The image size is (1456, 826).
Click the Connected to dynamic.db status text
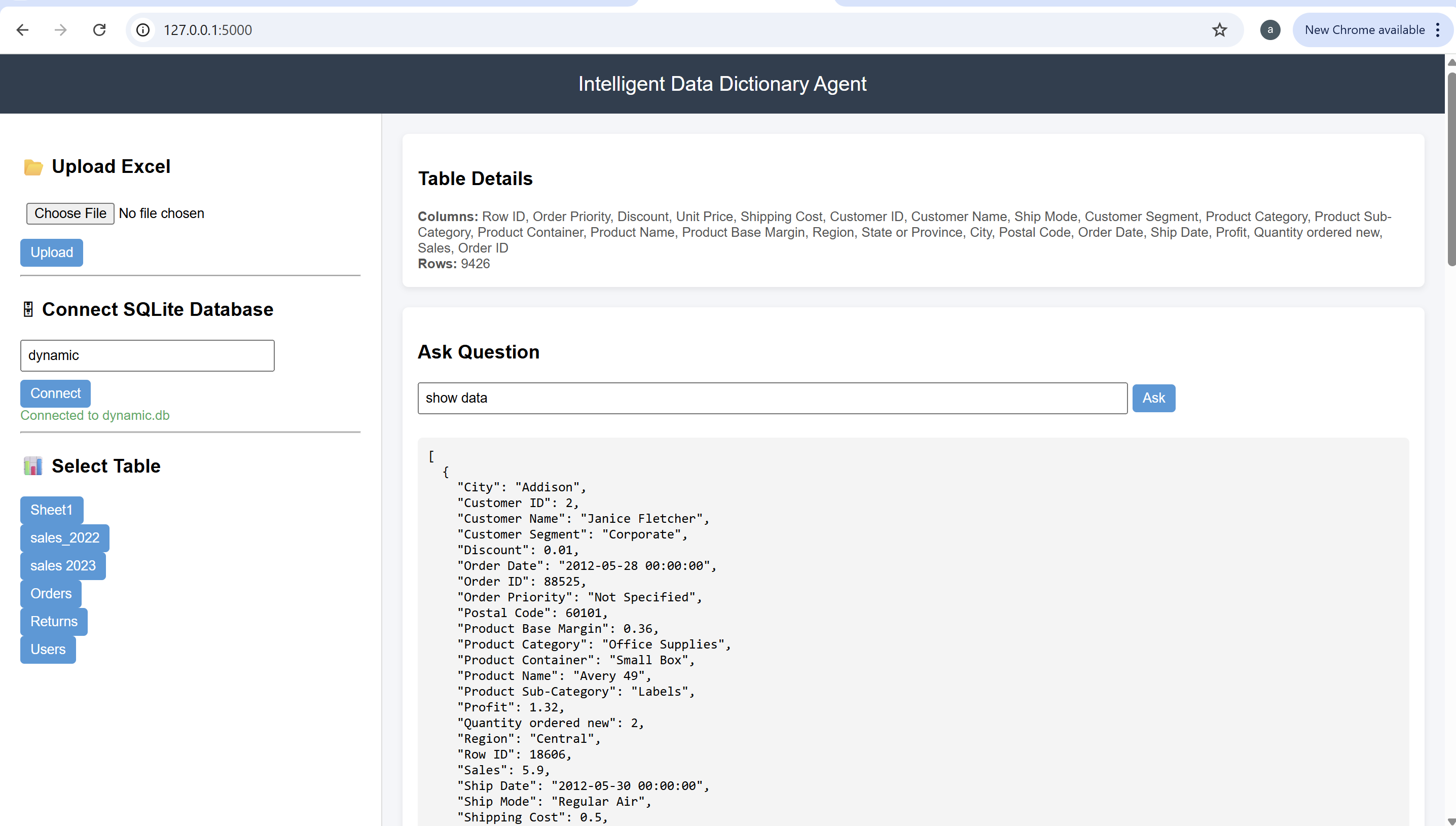(x=95, y=415)
